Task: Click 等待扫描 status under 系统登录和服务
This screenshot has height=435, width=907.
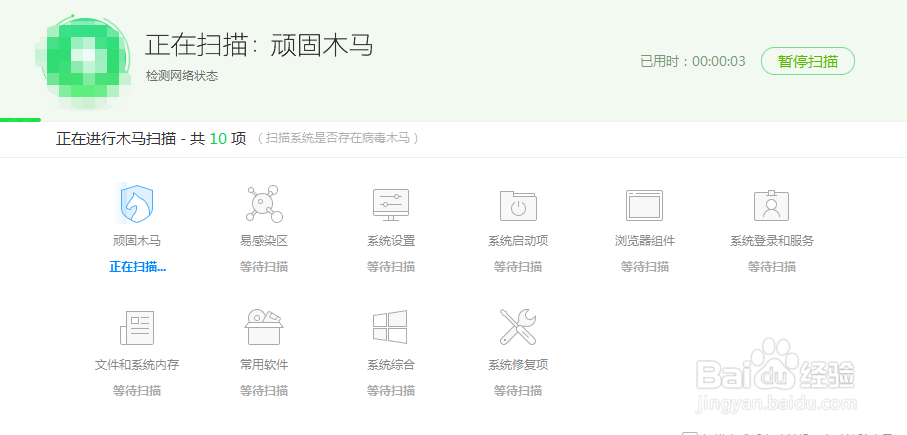Action: tap(772, 267)
